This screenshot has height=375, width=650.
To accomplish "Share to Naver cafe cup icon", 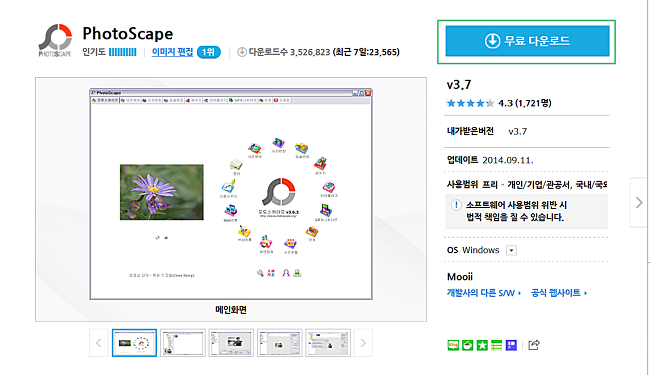I will [x=468, y=345].
